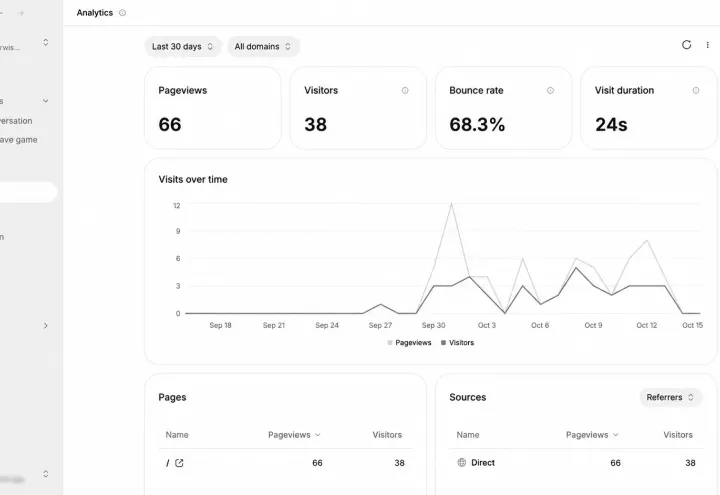This screenshot has width=720, height=495.
Task: Open the account switcher at sidebar bottom
Action: click(45, 474)
